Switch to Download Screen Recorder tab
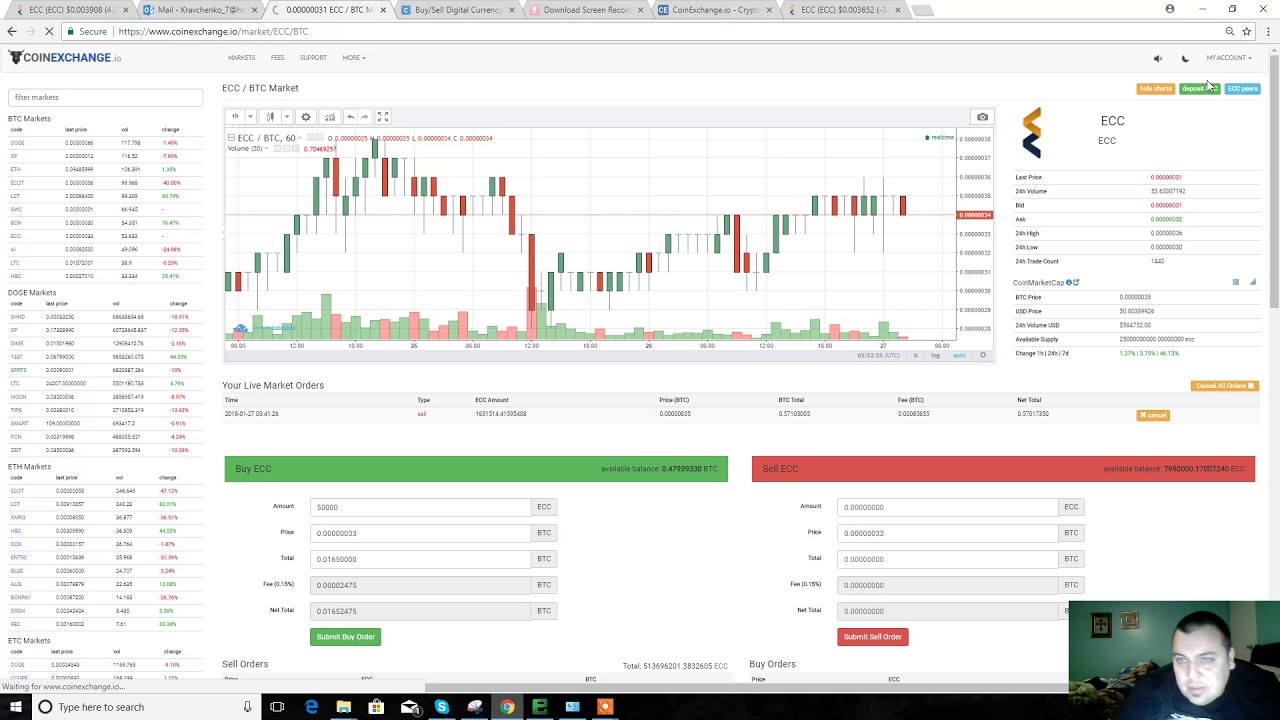The image size is (1280, 720). click(x=585, y=10)
